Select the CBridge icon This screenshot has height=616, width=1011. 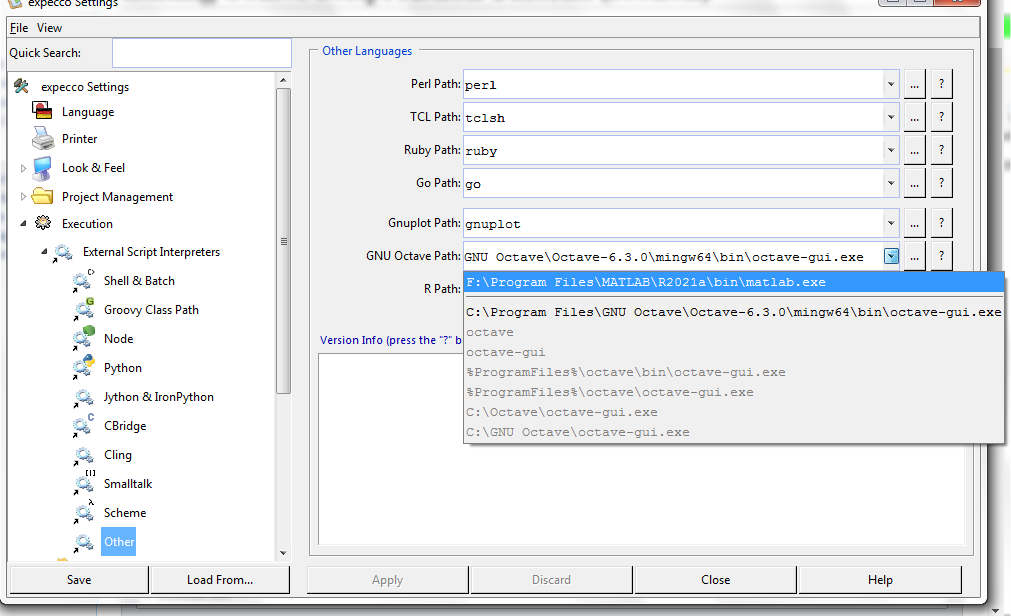coord(84,426)
